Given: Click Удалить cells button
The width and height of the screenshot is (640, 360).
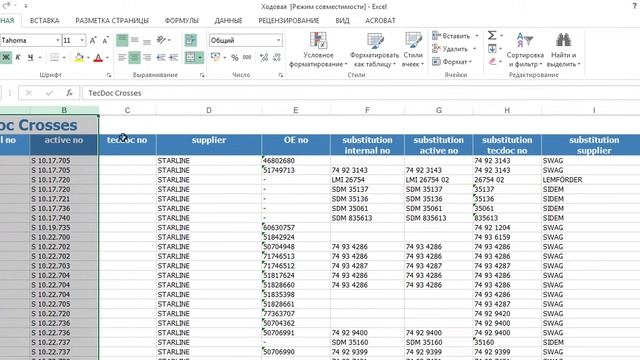Looking at the screenshot, I should [x=450, y=49].
